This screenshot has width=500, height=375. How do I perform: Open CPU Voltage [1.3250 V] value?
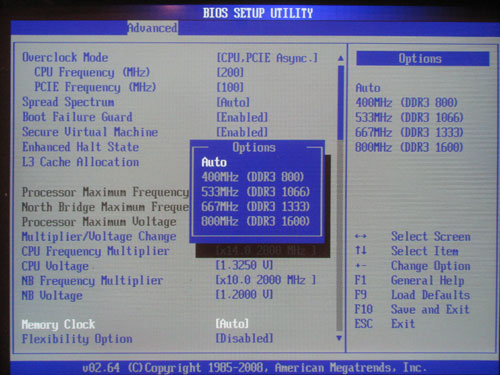tap(244, 266)
